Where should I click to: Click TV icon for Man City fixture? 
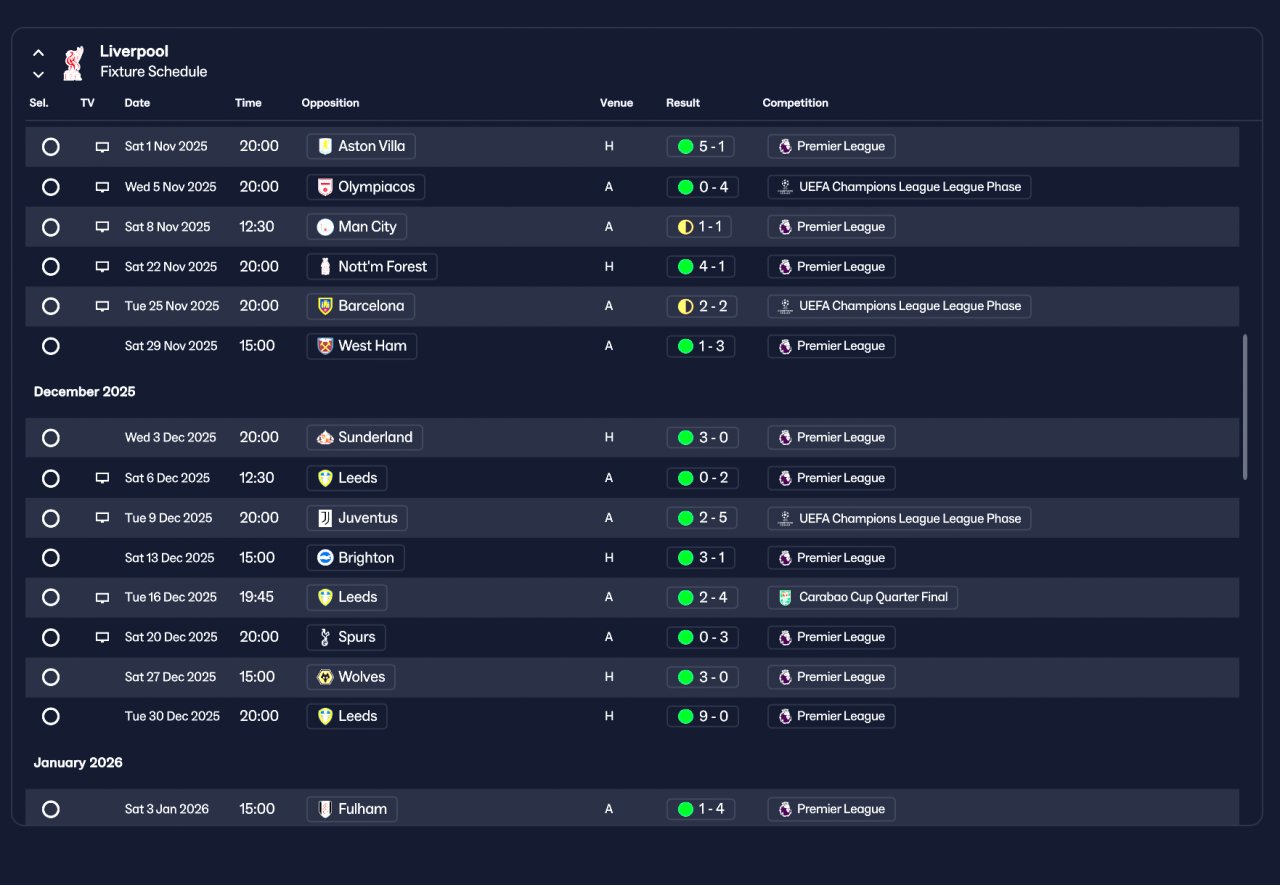coord(102,227)
